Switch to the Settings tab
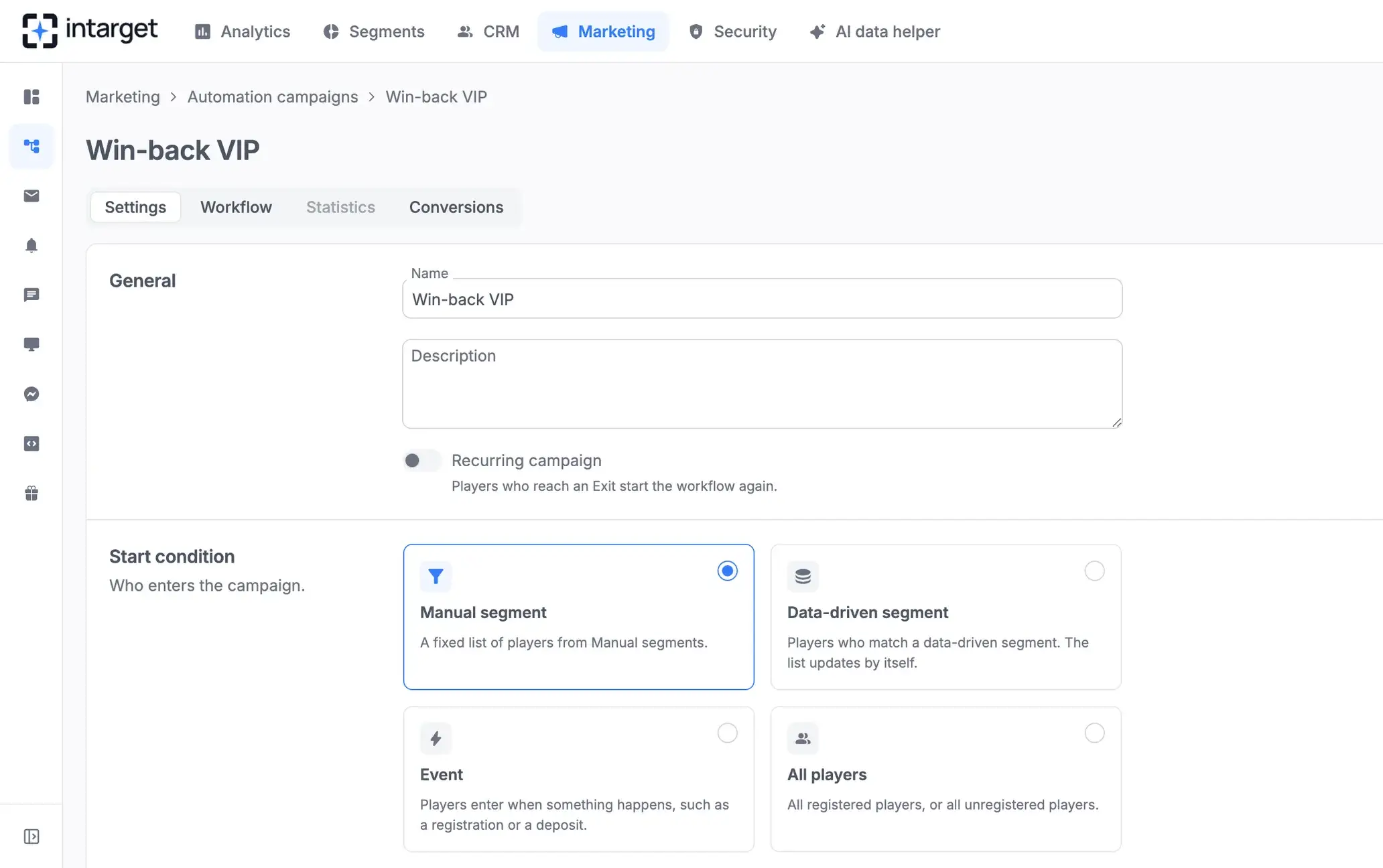The height and width of the screenshot is (868, 1383). pos(135,207)
